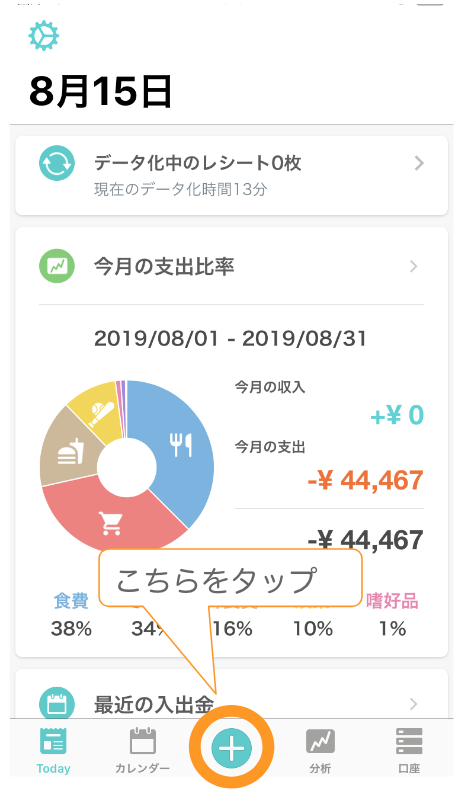Open the 分析 analysis tab
468x792 pixels.
pyautogui.click(x=320, y=751)
